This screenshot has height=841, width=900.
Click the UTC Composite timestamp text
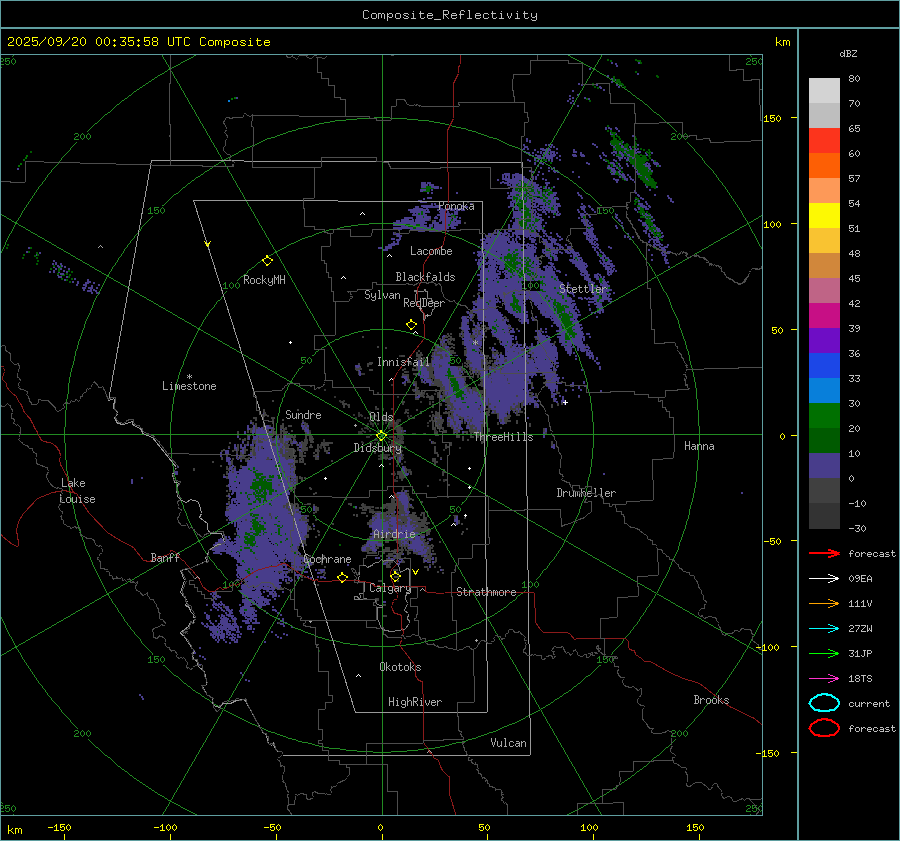point(138,42)
